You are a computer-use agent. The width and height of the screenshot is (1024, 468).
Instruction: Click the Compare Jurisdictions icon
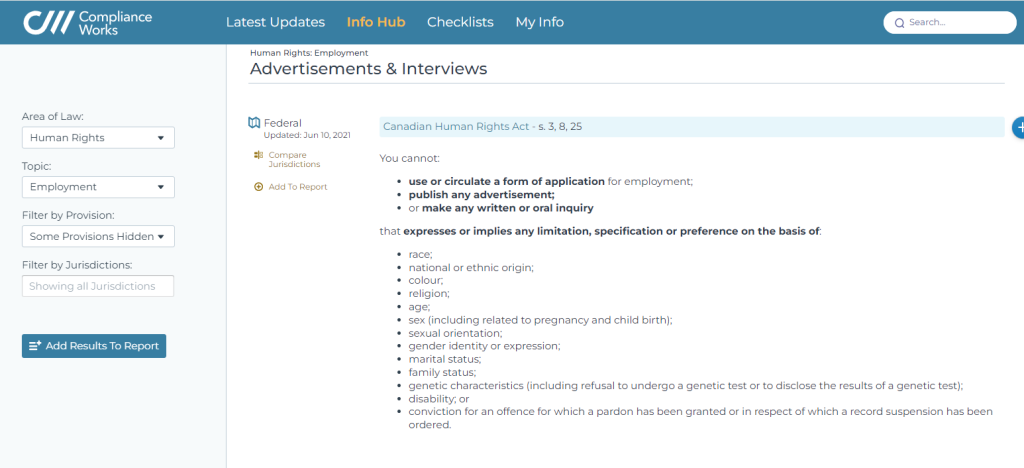coord(258,155)
